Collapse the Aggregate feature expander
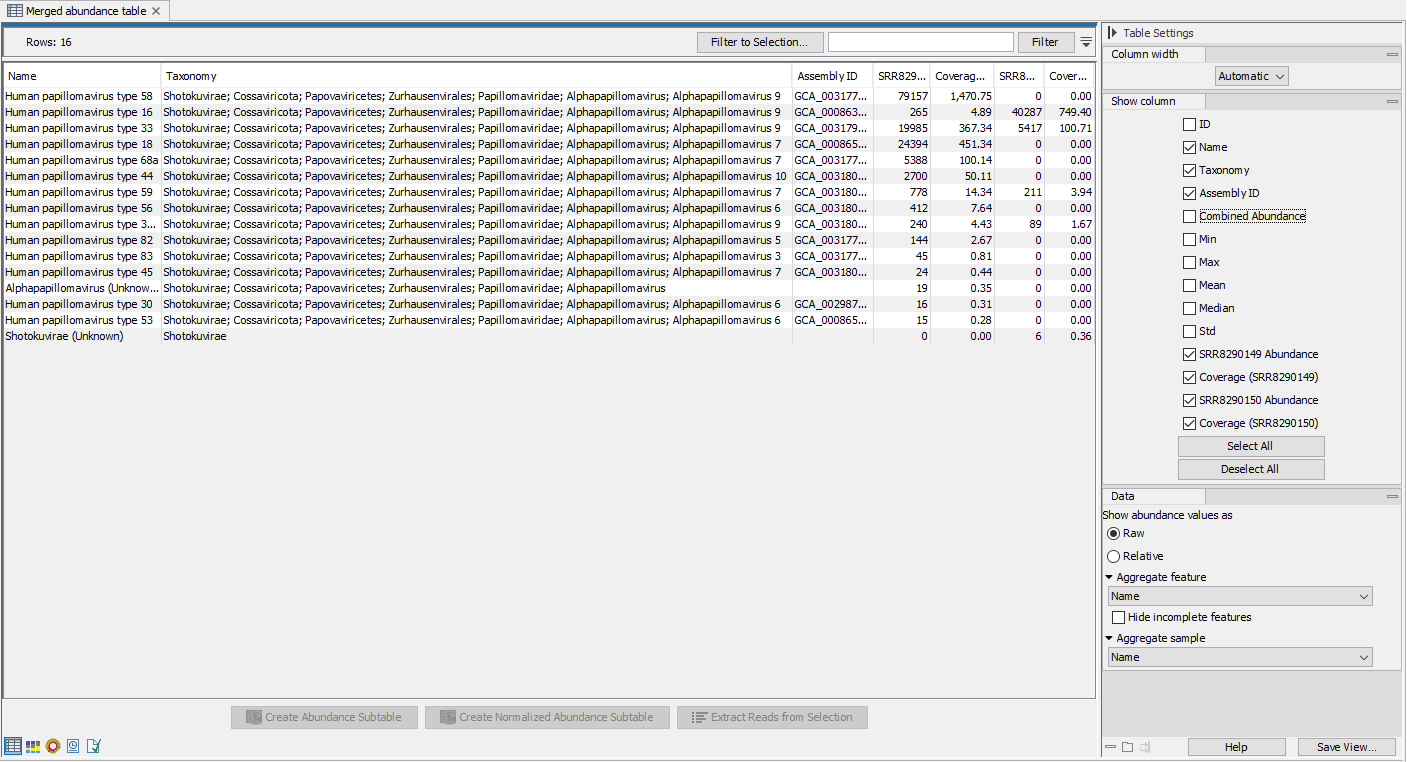 coord(1110,577)
